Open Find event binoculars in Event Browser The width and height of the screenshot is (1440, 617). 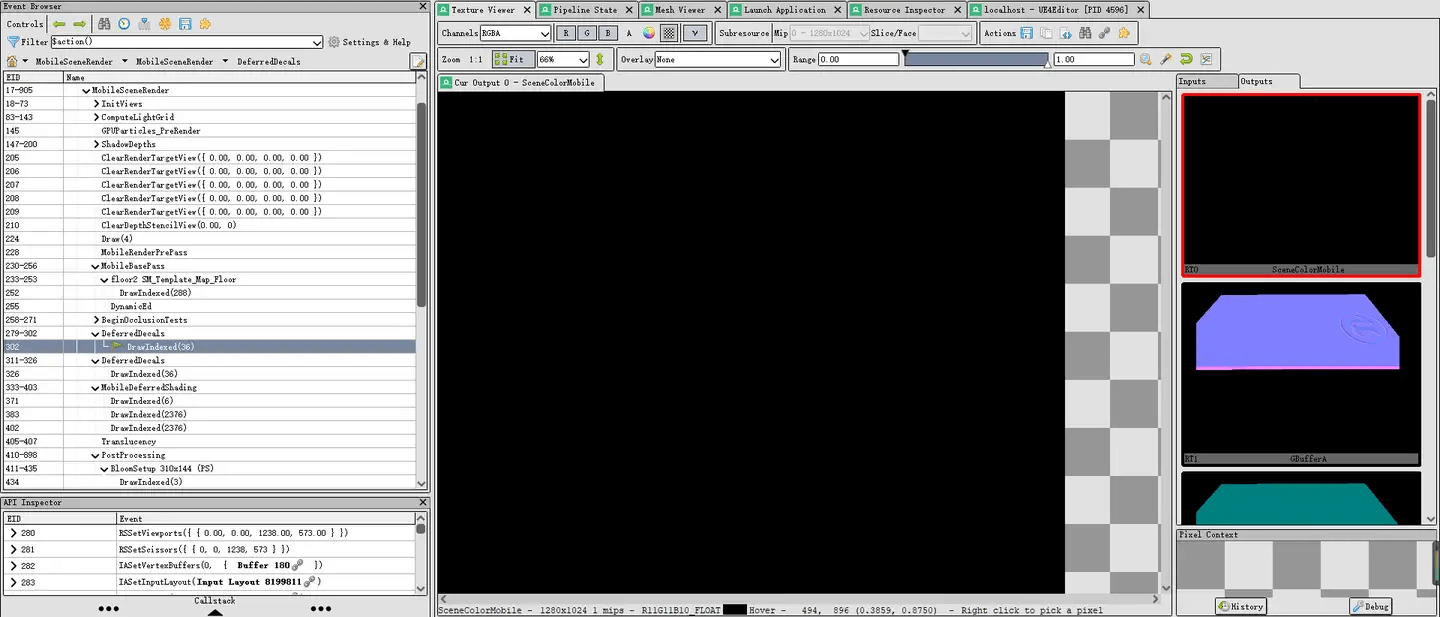point(104,23)
